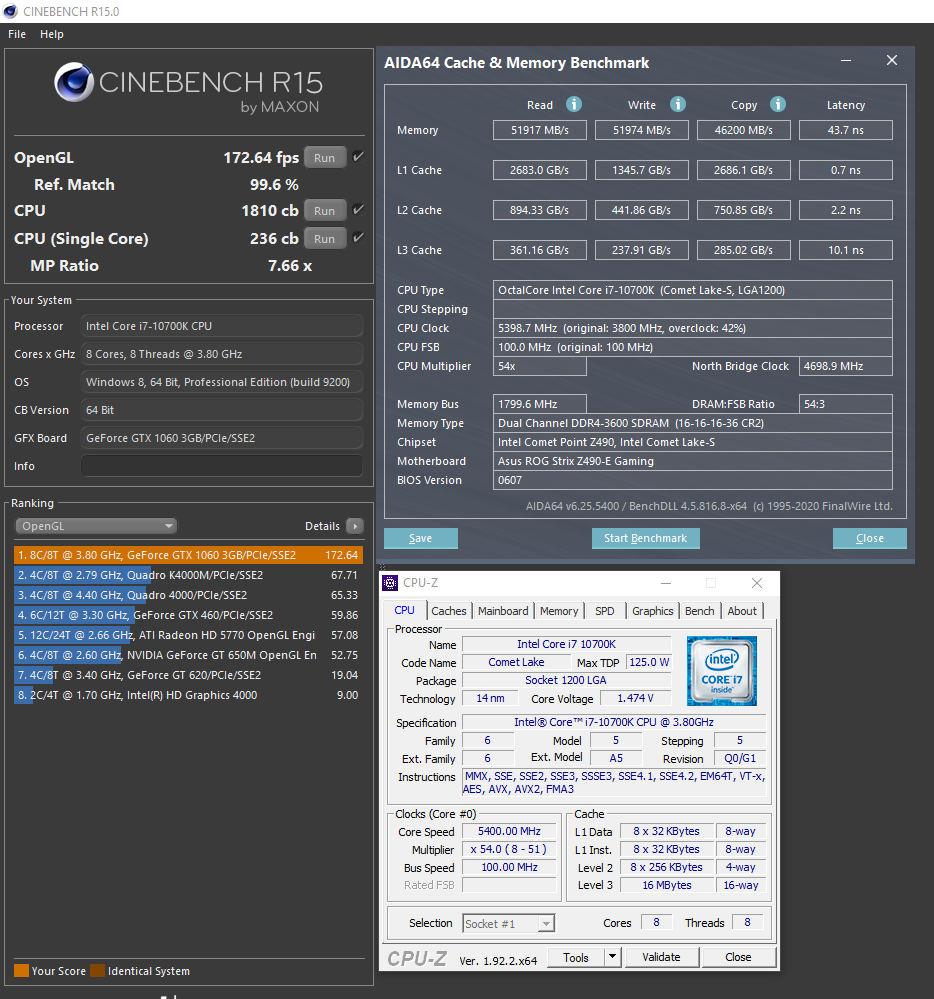This screenshot has height=999, width=934.
Task: Click the CPU-Z window title icon
Action: point(390,583)
